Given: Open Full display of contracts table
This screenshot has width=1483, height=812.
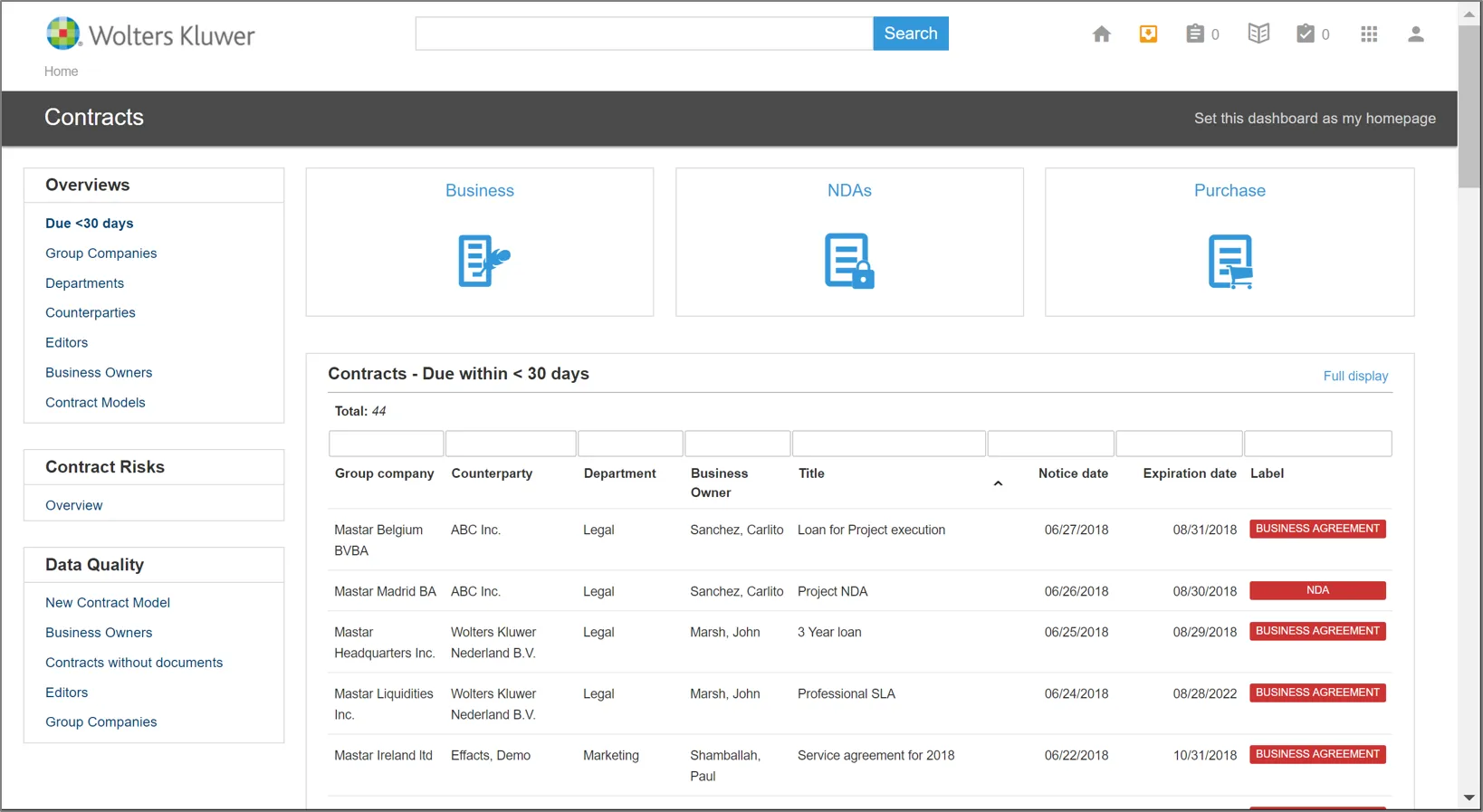Looking at the screenshot, I should point(1355,376).
